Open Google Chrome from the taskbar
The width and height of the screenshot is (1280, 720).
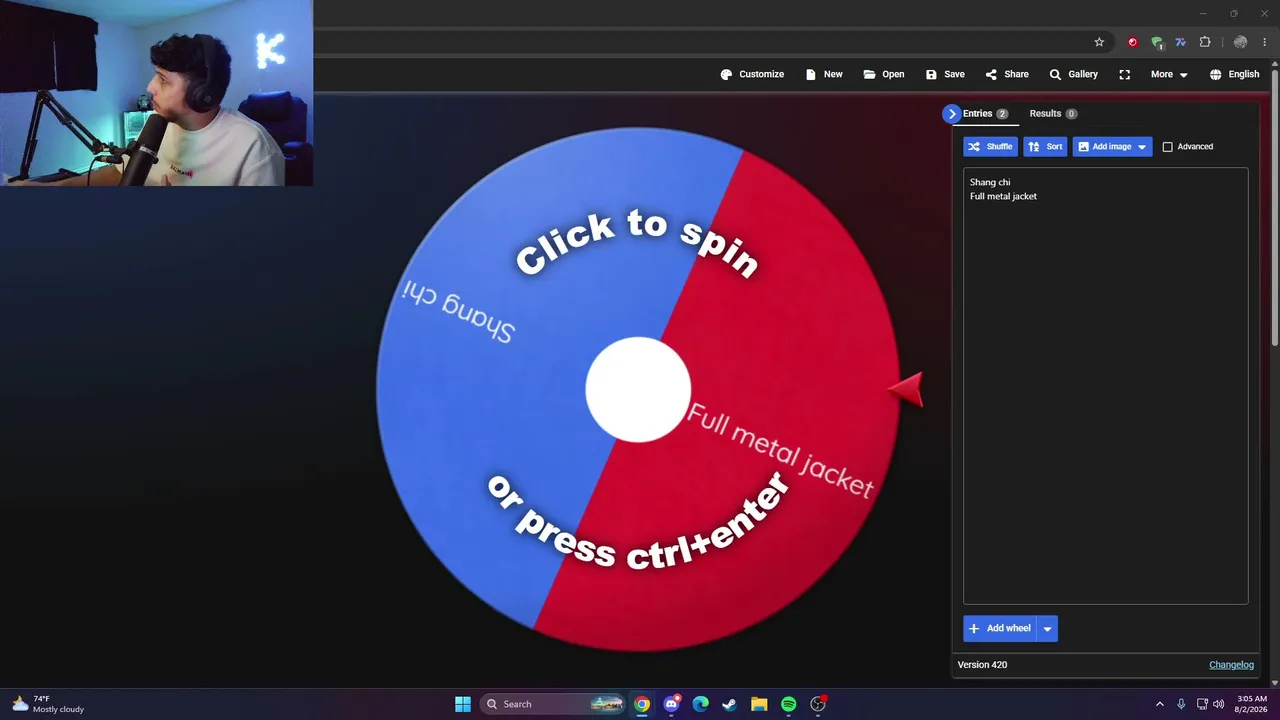(642, 704)
